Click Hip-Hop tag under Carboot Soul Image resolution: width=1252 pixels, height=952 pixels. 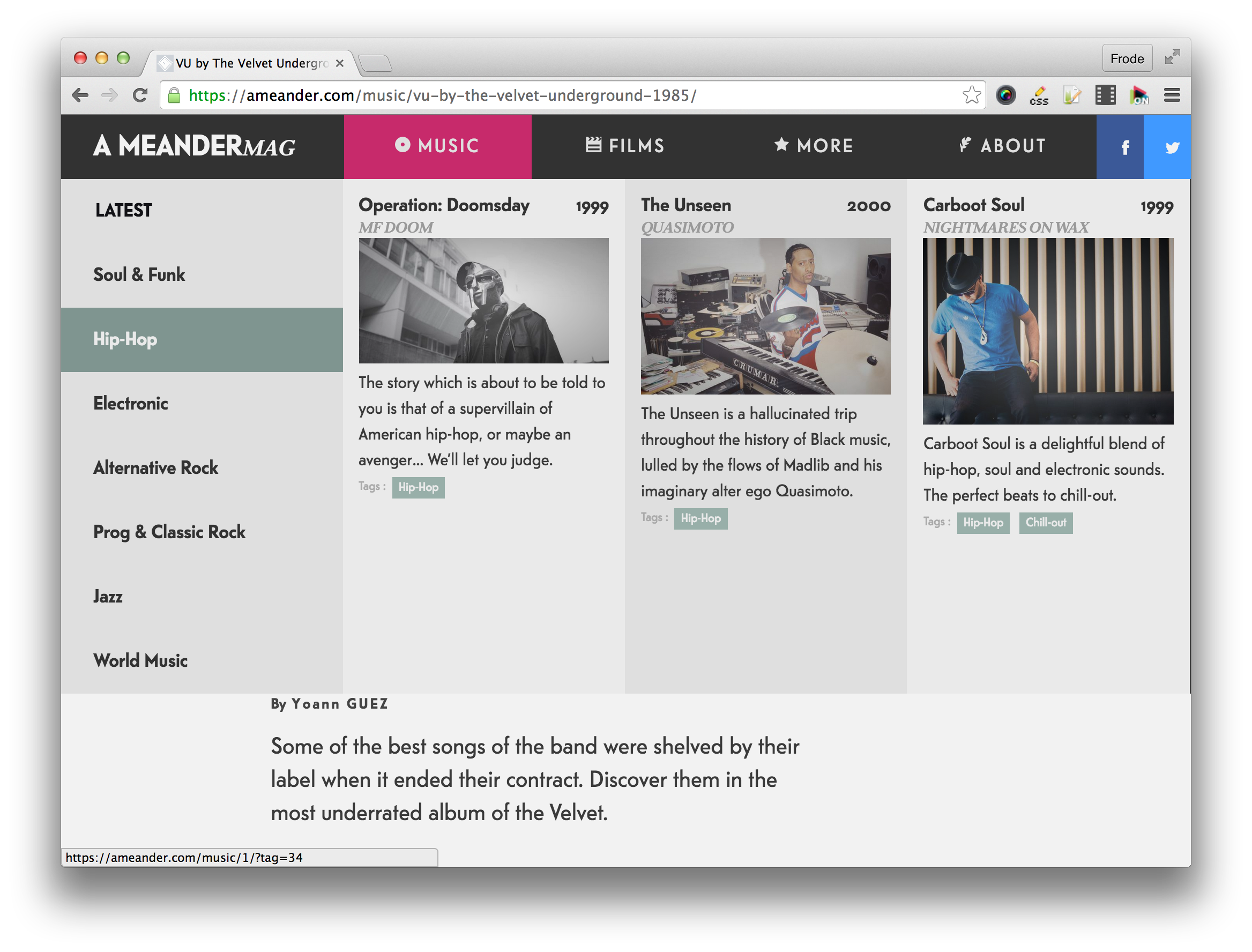(x=983, y=523)
